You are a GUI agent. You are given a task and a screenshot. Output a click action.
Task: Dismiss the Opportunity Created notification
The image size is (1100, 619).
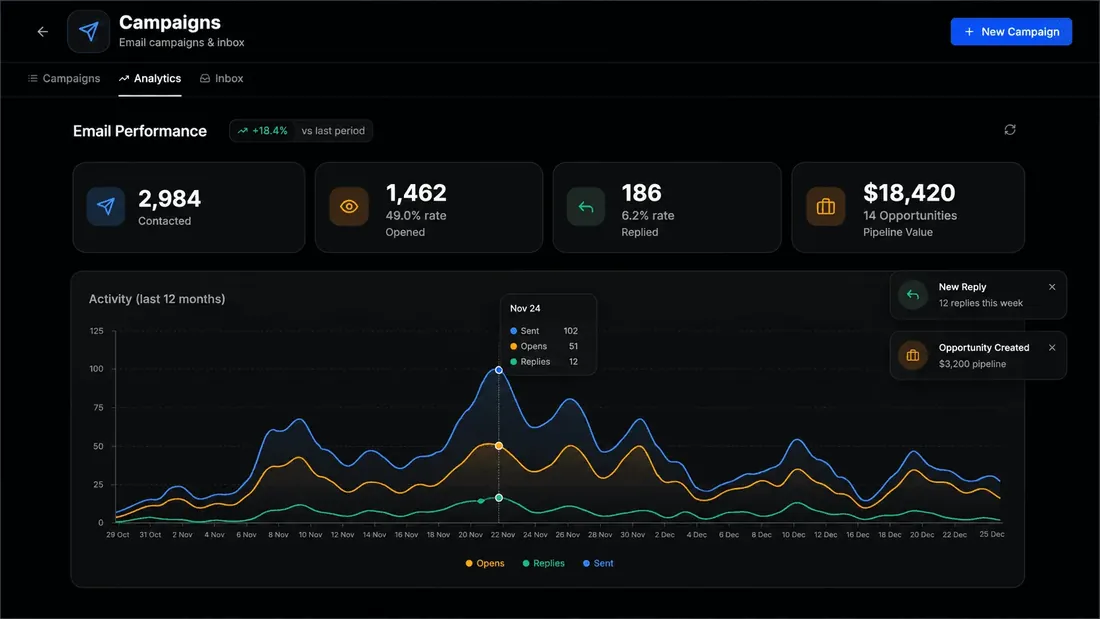click(x=1052, y=347)
